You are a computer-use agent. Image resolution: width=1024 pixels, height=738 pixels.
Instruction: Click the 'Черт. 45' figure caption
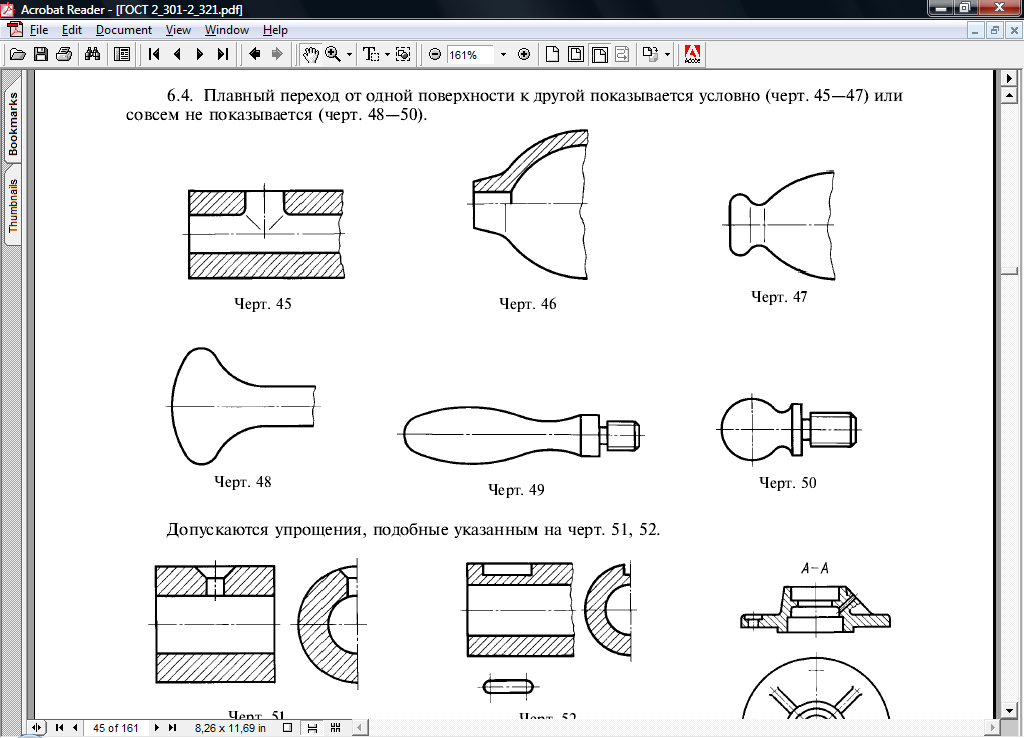[x=263, y=304]
